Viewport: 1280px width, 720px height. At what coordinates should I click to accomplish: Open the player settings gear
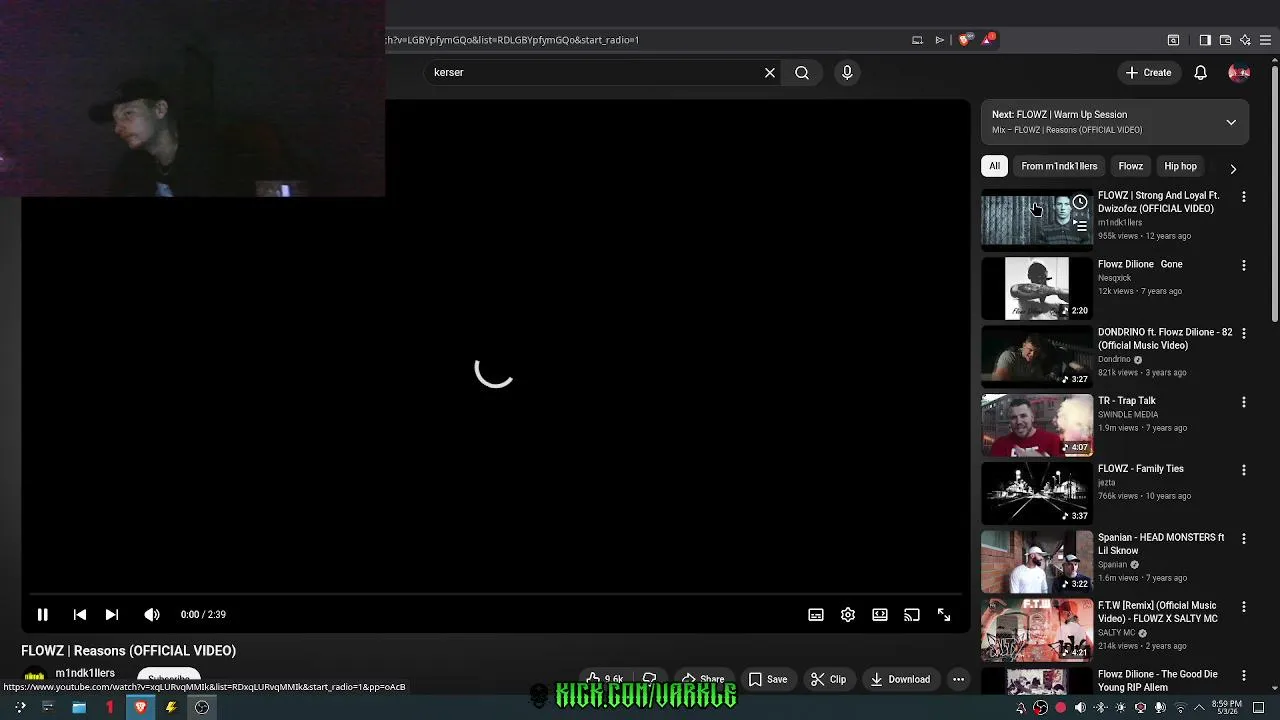tap(848, 615)
